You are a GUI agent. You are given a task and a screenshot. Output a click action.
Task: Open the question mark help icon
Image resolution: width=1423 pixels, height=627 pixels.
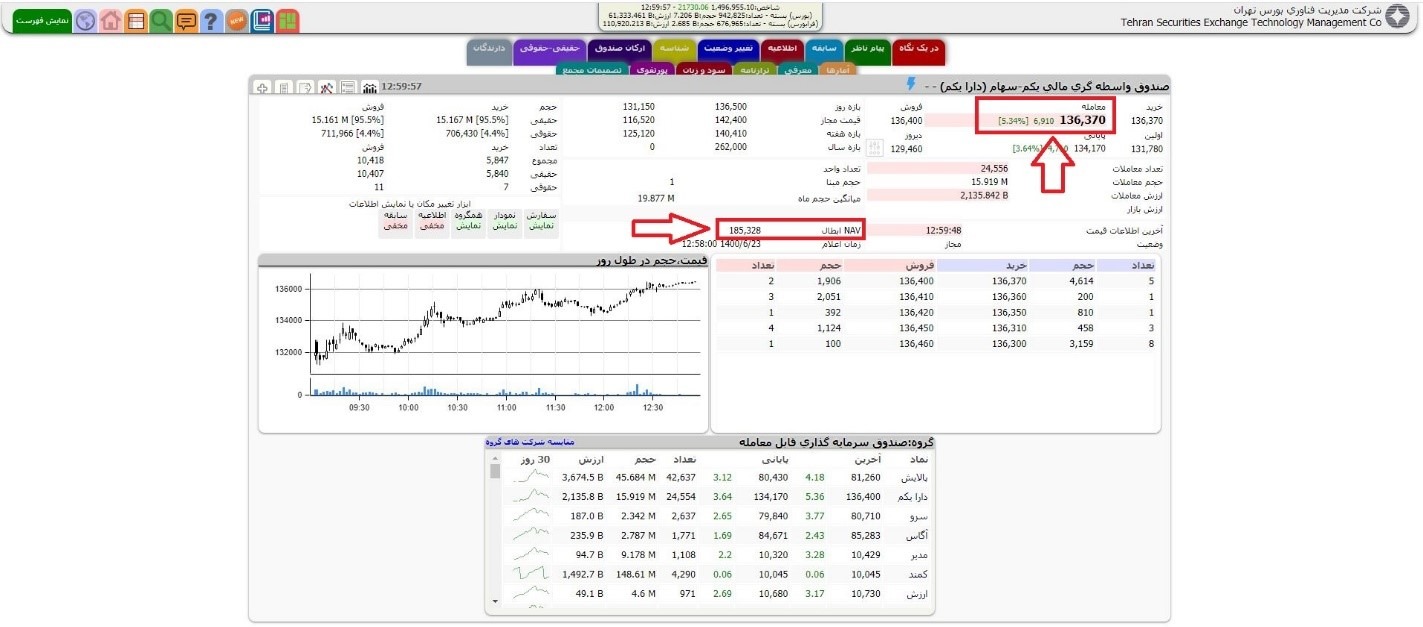point(211,20)
